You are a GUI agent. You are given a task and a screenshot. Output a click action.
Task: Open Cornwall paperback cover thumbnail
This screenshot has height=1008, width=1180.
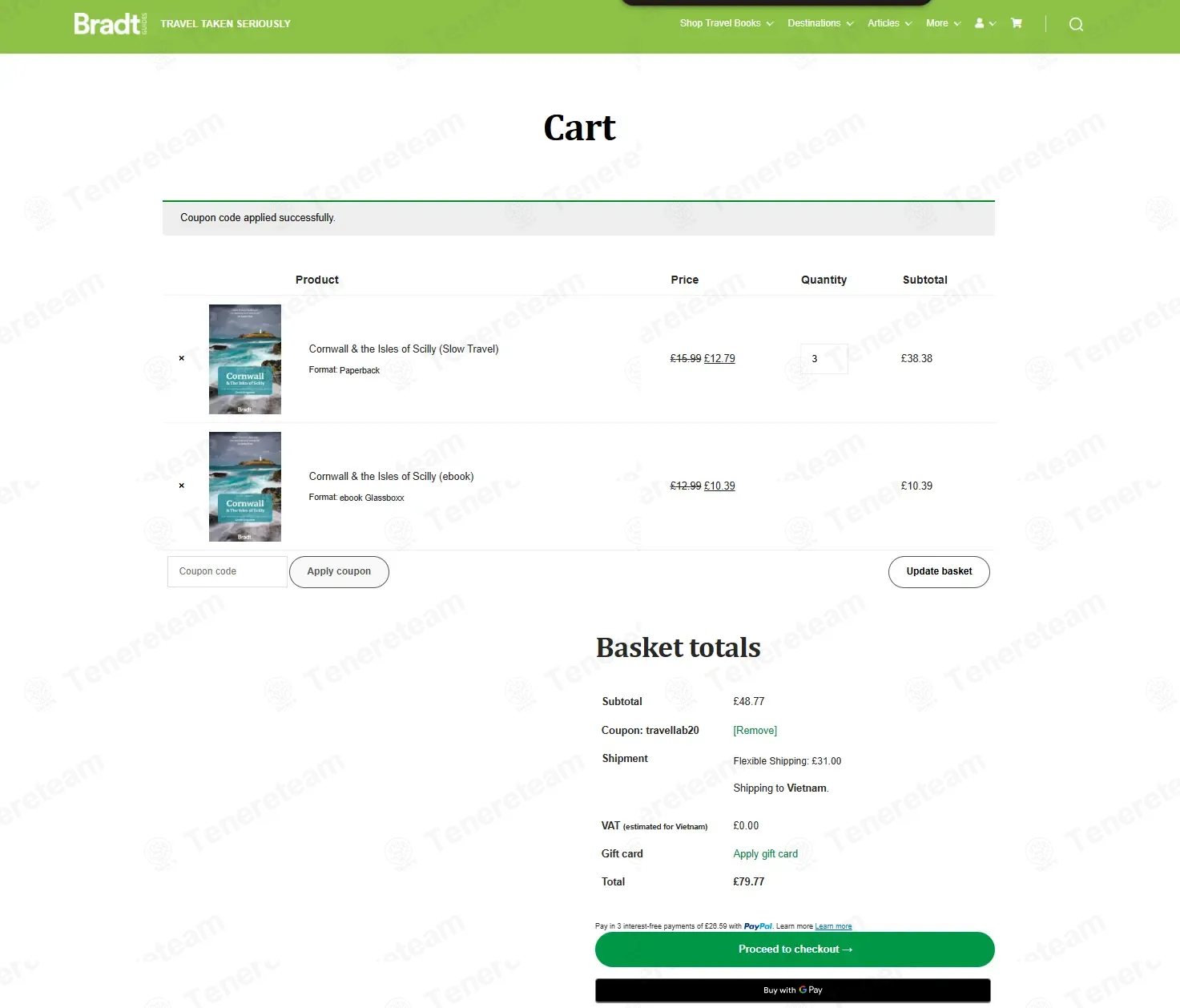click(245, 359)
